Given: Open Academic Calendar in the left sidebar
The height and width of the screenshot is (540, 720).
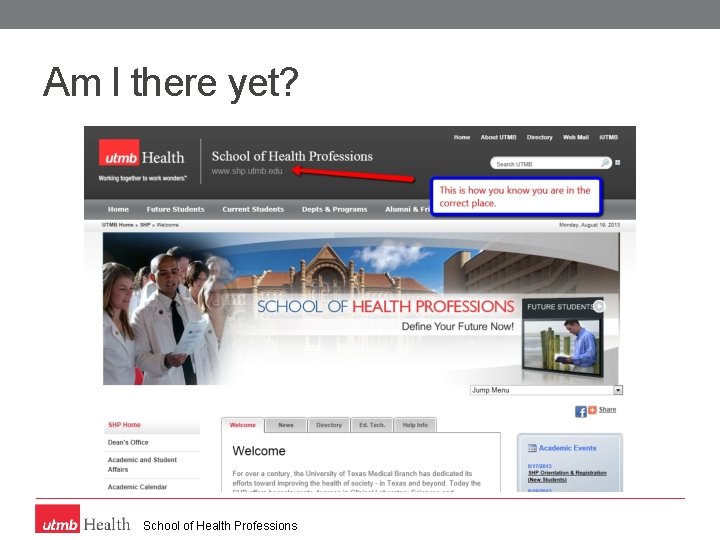Looking at the screenshot, I should (x=137, y=487).
